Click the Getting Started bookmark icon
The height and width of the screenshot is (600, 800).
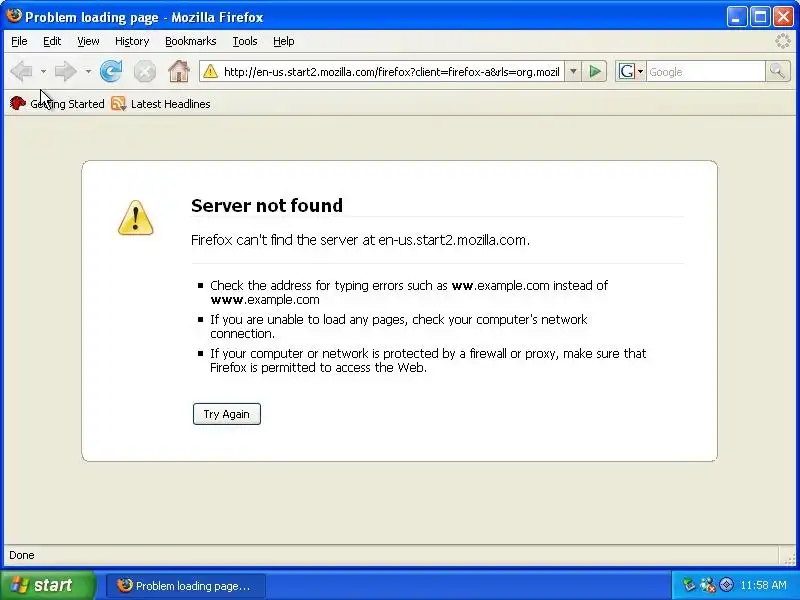tap(18, 104)
